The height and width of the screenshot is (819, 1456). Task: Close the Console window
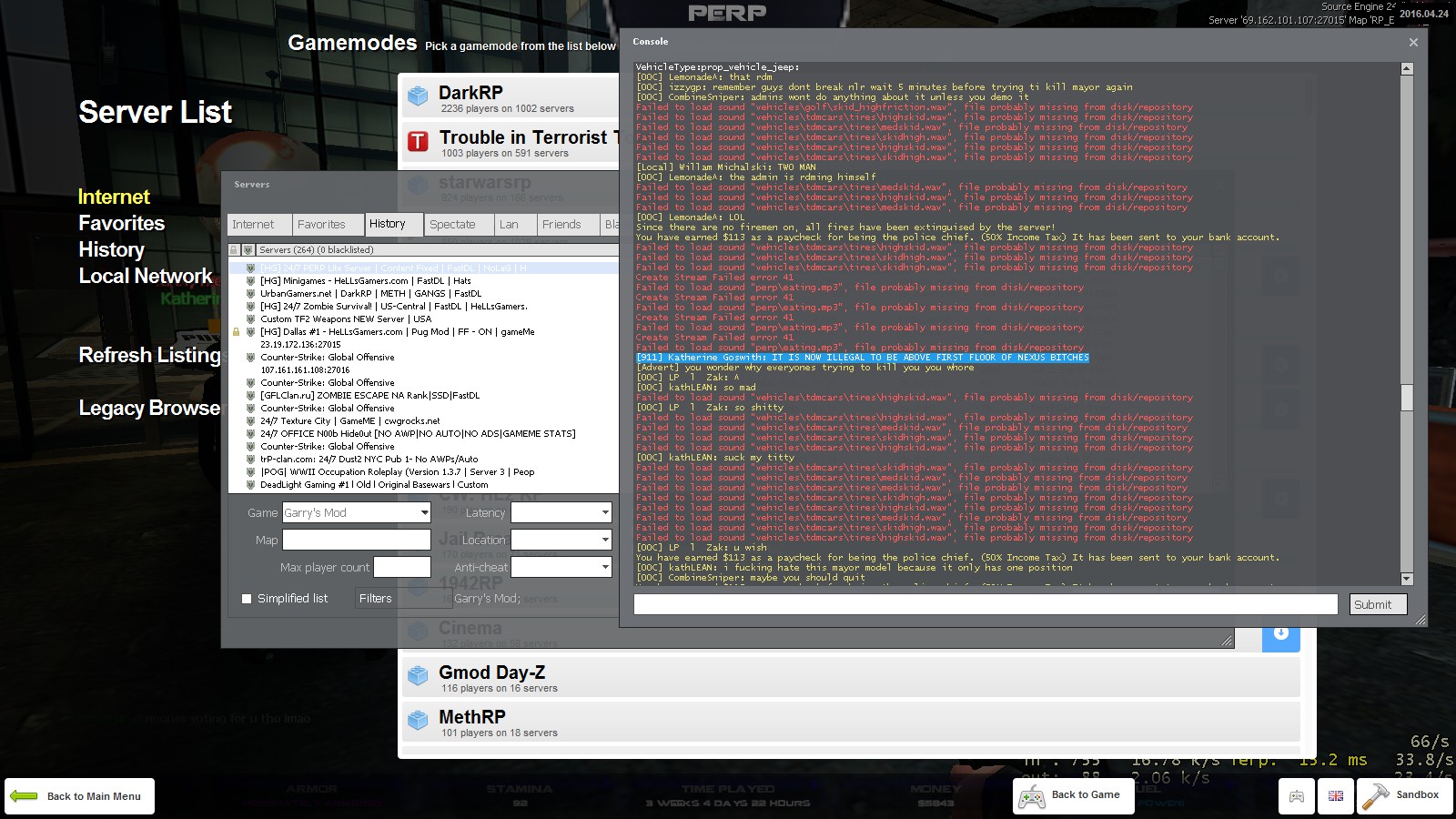pos(1413,42)
